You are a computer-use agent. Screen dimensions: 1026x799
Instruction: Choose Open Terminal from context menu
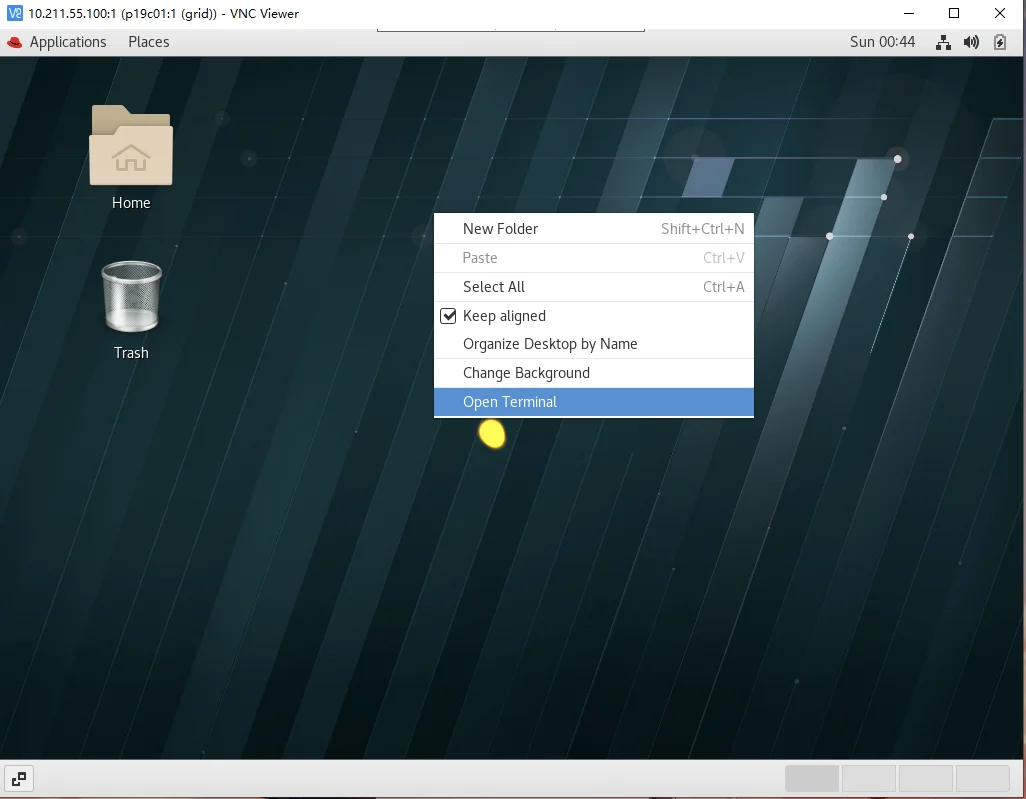tap(593, 402)
